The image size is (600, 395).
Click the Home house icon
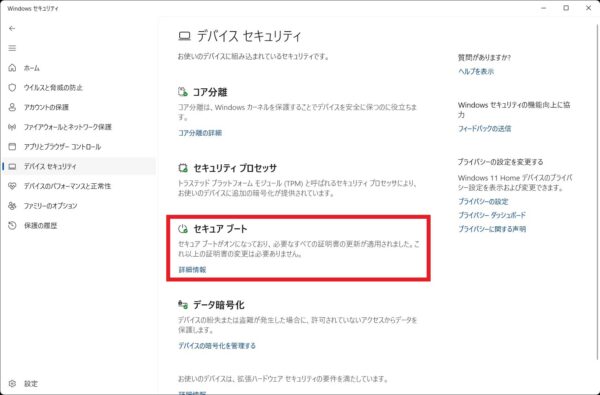[x=12, y=68]
